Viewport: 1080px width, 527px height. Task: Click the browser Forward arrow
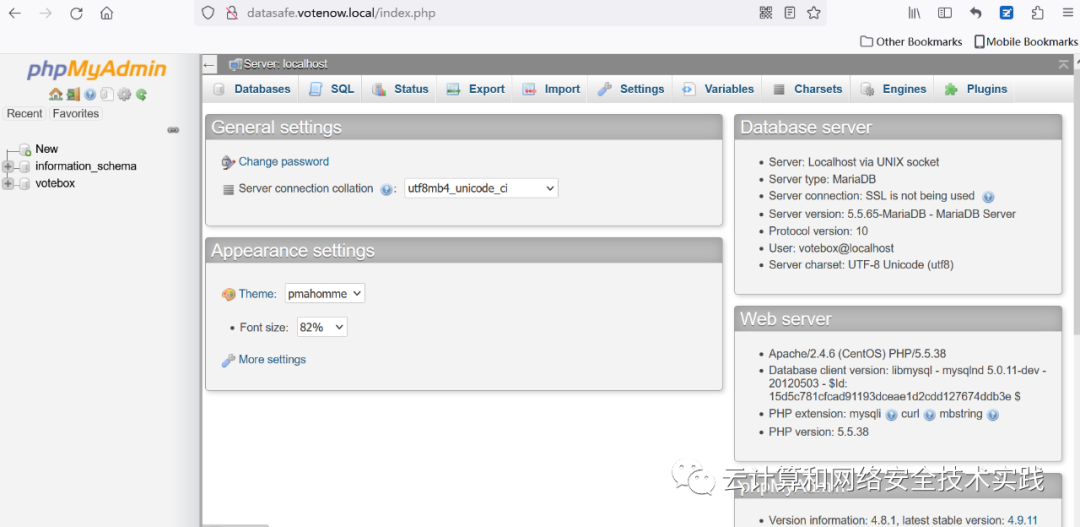click(45, 13)
